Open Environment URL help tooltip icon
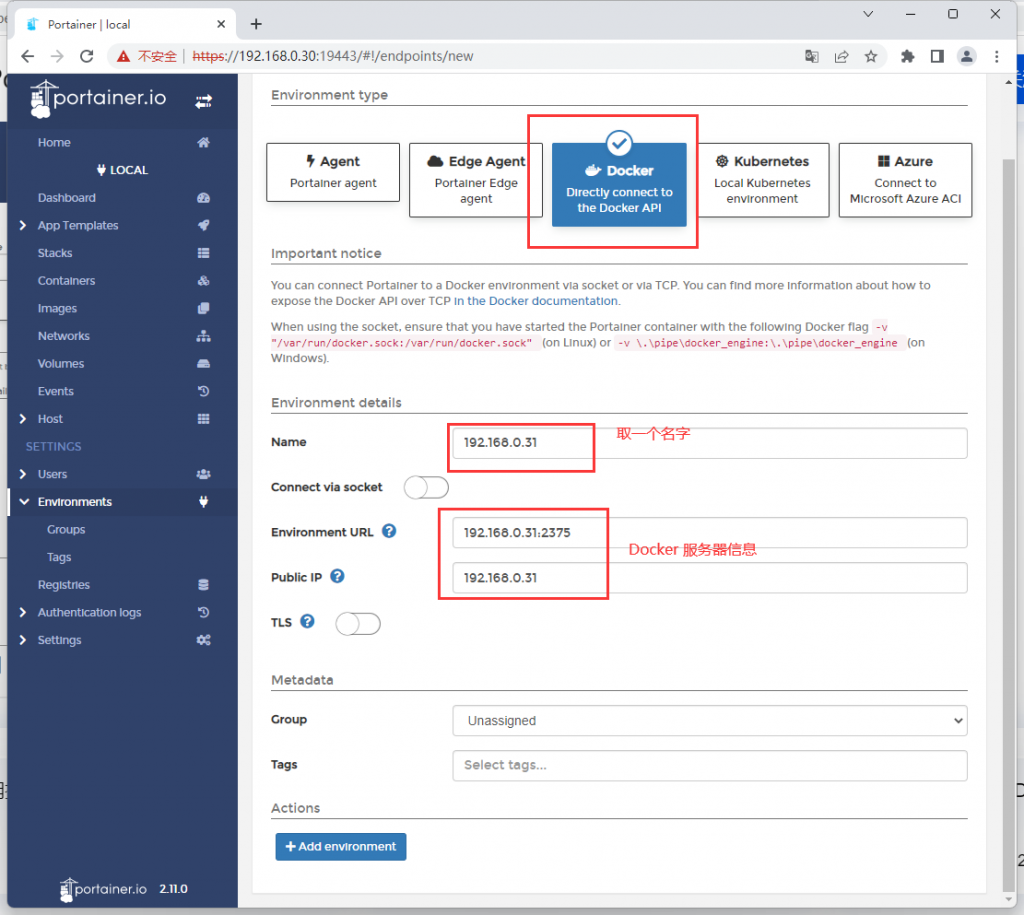Viewport: 1024px width, 915px height. [x=389, y=531]
